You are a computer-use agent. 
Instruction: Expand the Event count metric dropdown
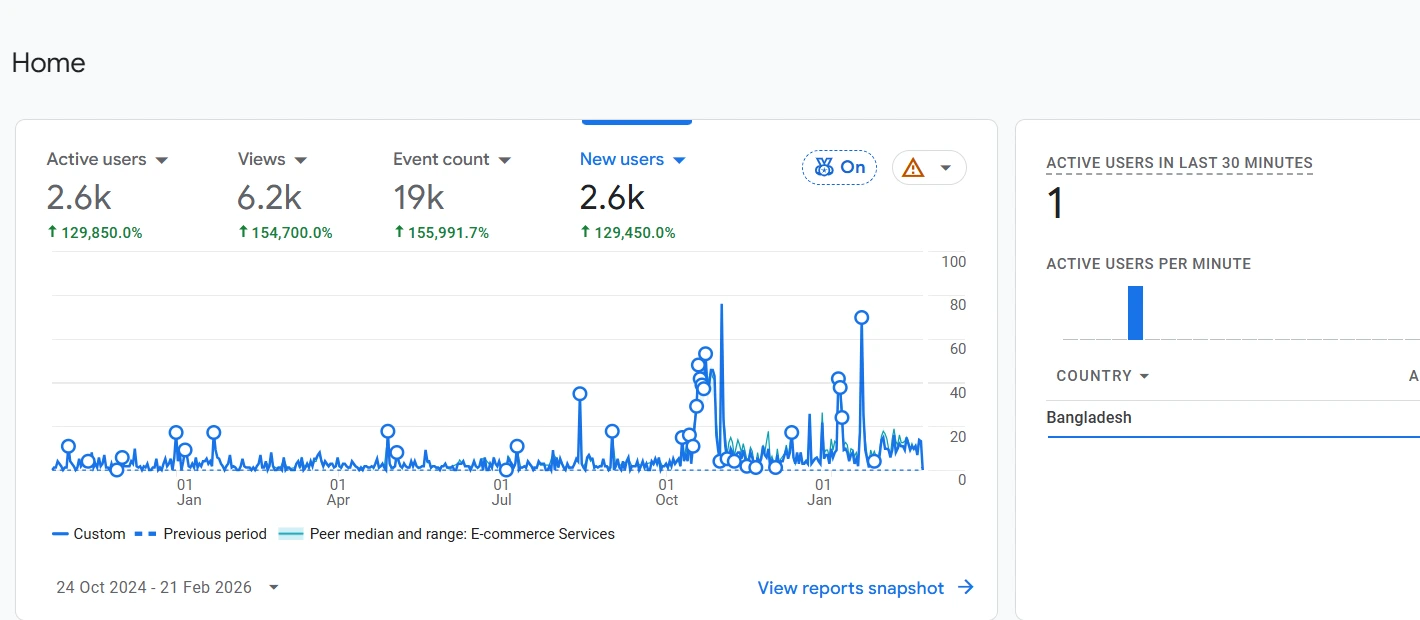pyautogui.click(x=506, y=159)
